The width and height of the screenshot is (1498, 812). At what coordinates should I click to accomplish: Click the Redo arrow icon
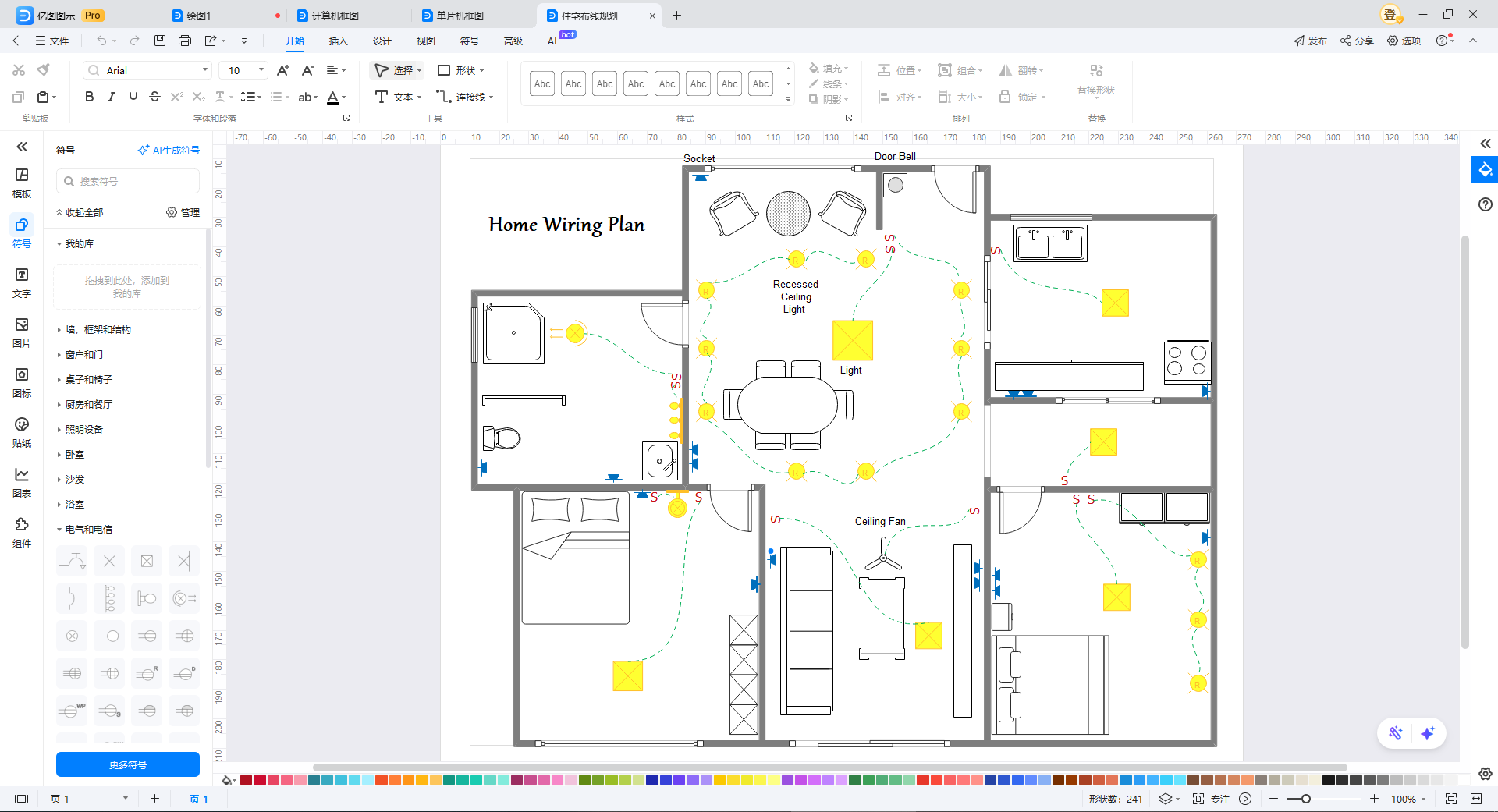(134, 41)
